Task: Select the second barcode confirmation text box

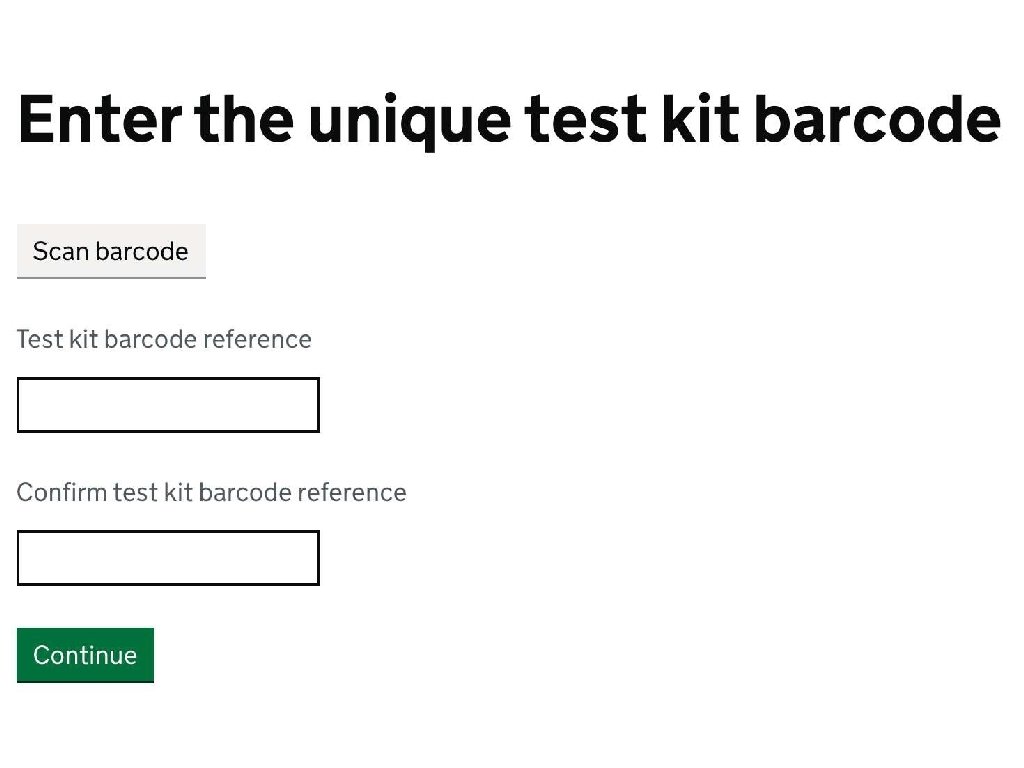Action: [x=168, y=558]
